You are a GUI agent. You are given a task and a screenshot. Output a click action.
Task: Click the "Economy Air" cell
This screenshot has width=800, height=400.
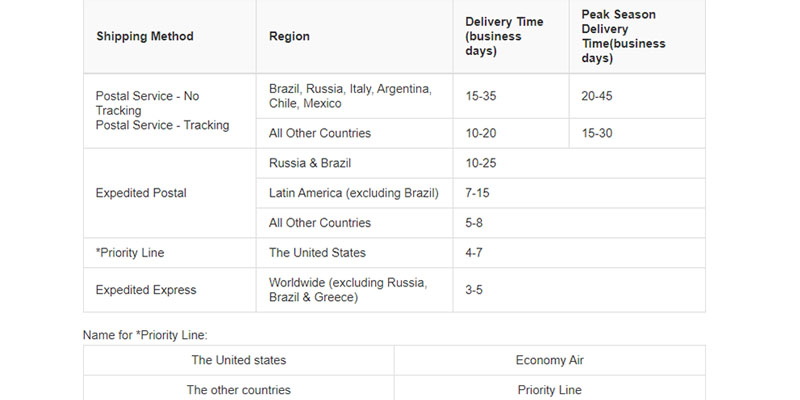pos(549,360)
